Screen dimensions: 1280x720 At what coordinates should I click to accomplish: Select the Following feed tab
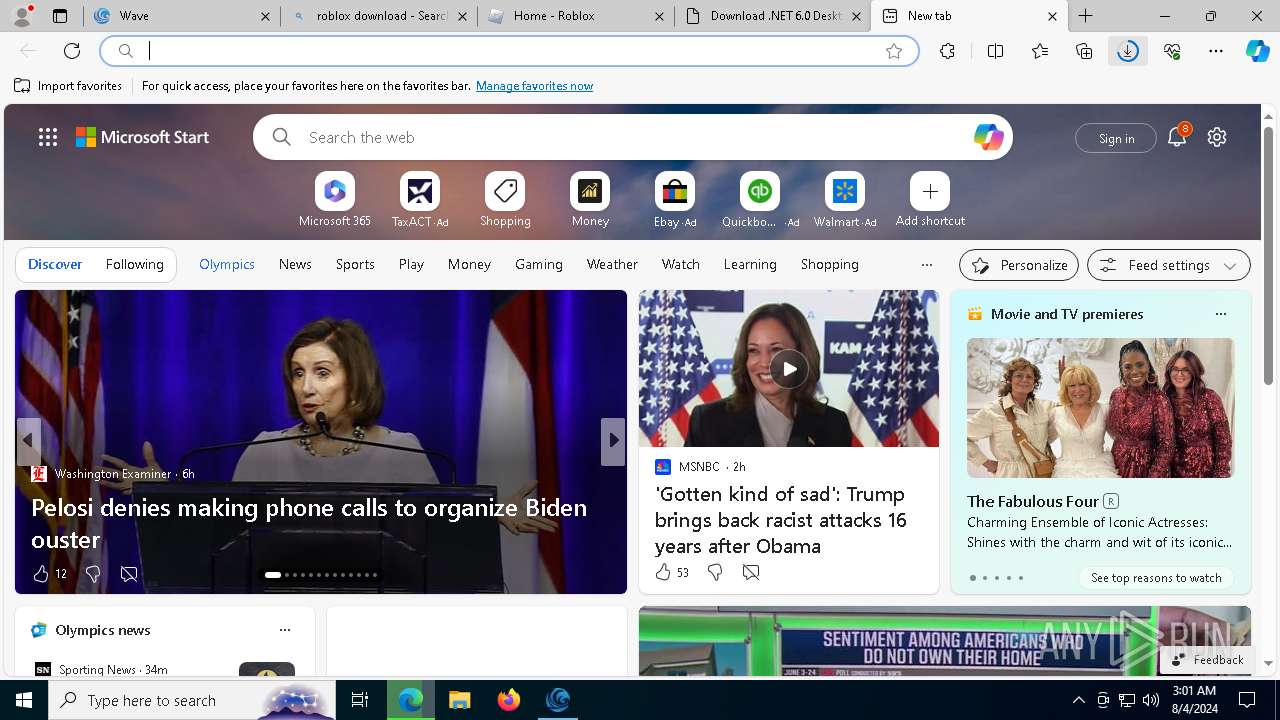[134, 264]
